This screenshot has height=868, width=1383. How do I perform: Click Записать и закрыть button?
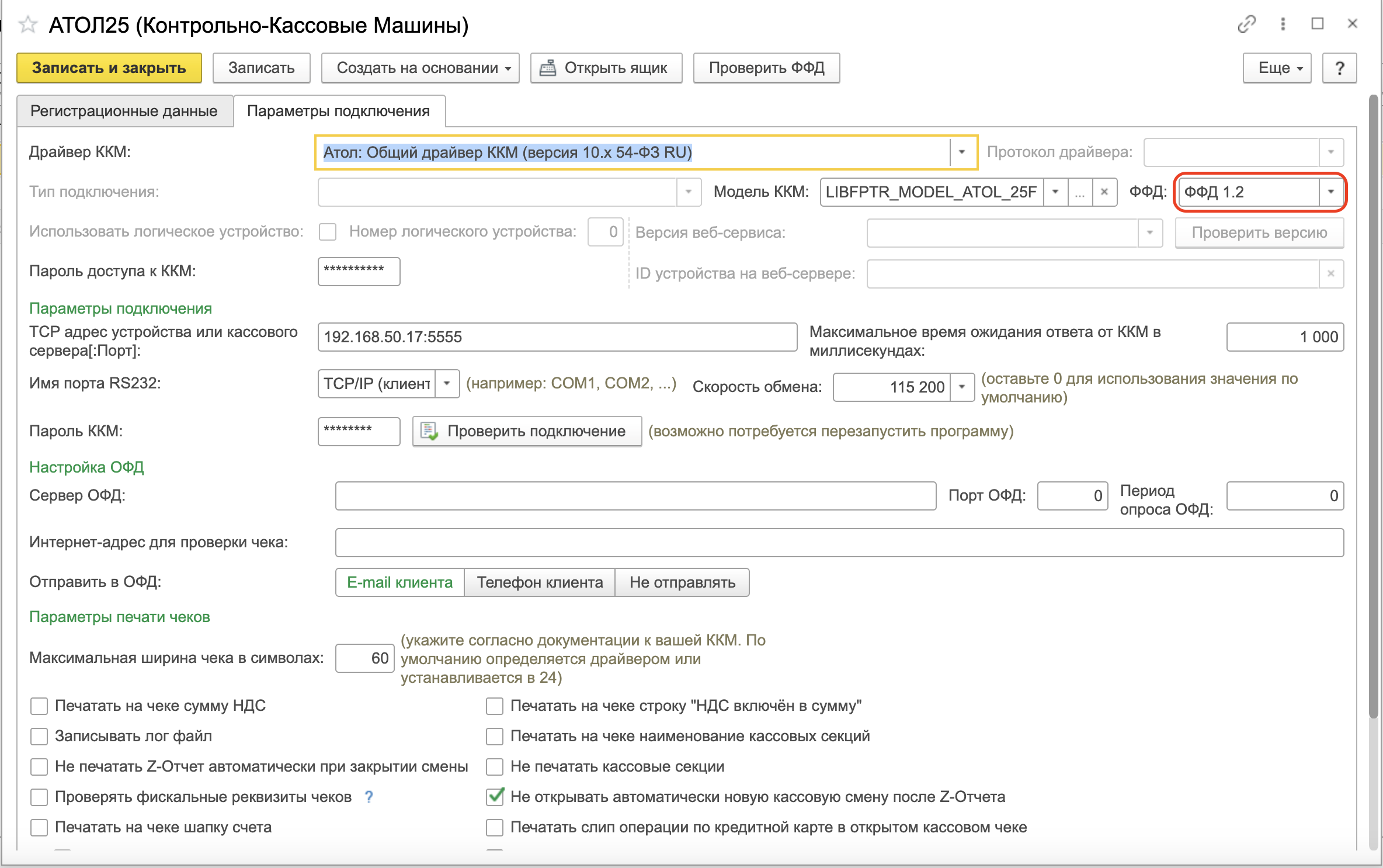tap(109, 68)
